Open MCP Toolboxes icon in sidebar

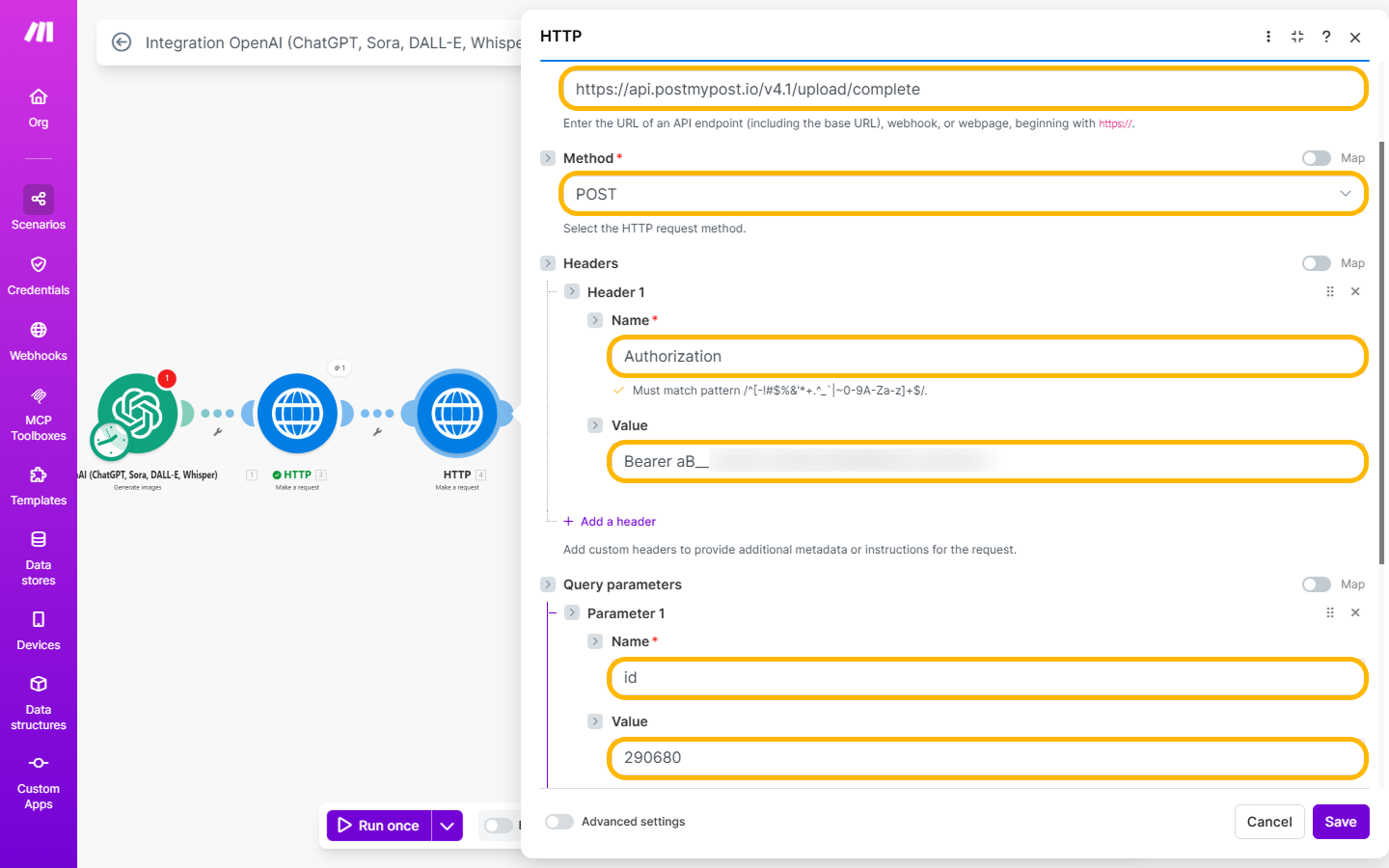(39, 396)
